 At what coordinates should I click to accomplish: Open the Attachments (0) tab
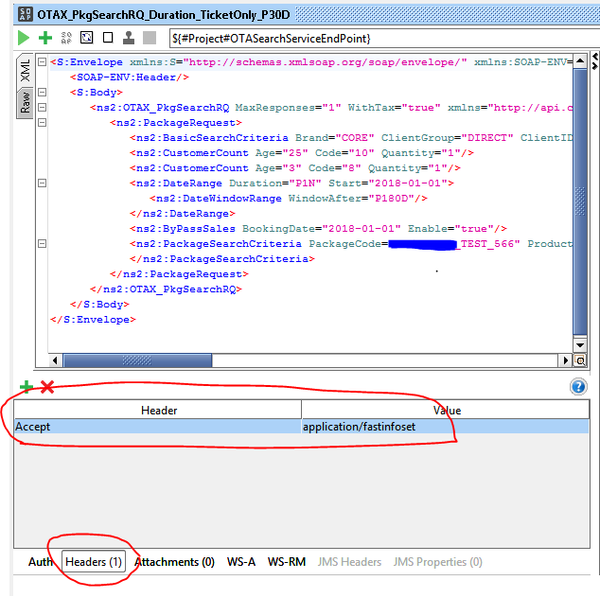click(x=174, y=562)
